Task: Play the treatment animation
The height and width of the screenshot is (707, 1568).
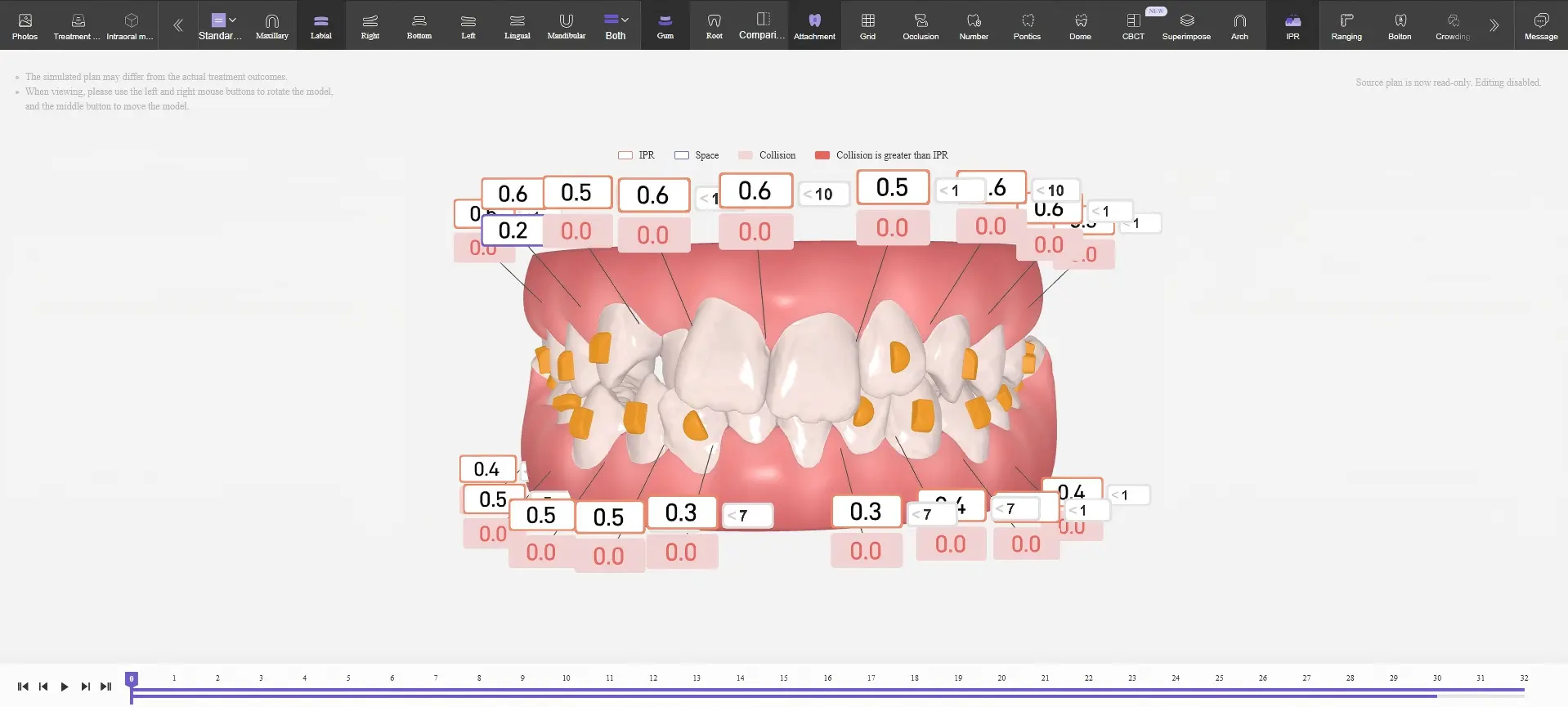Action: 65,687
